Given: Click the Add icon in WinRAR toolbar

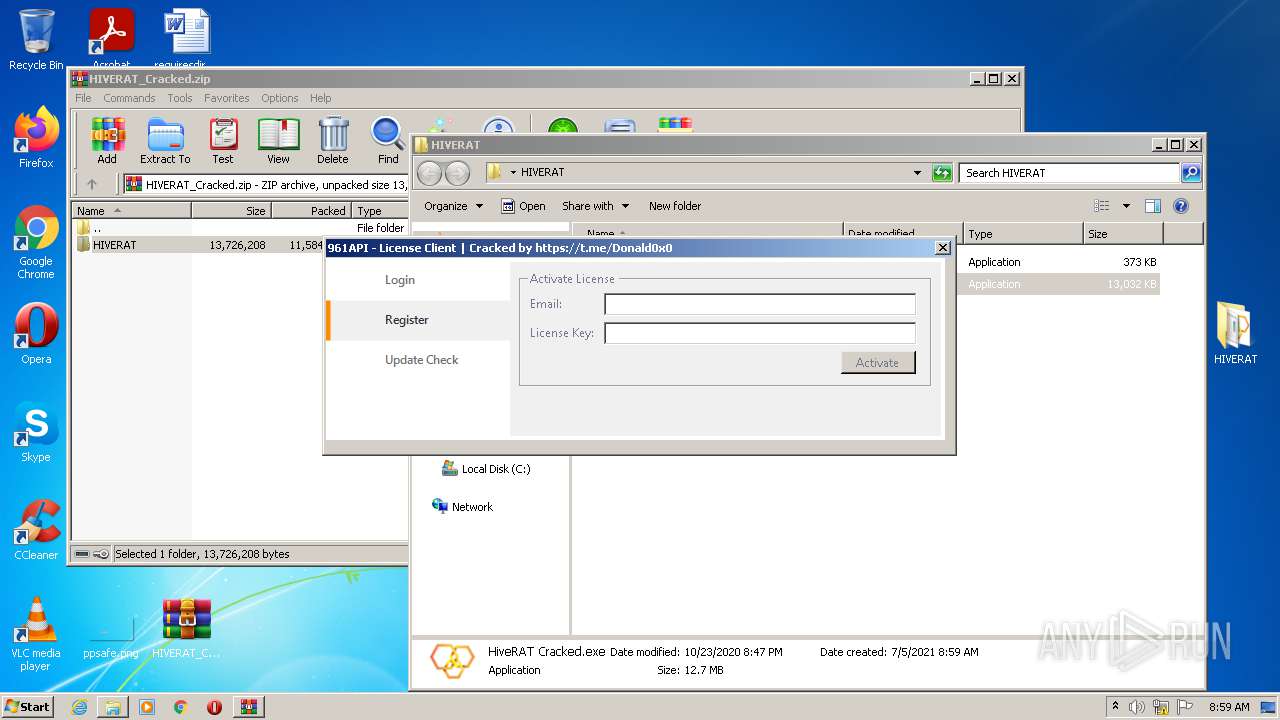Looking at the screenshot, I should [107, 140].
